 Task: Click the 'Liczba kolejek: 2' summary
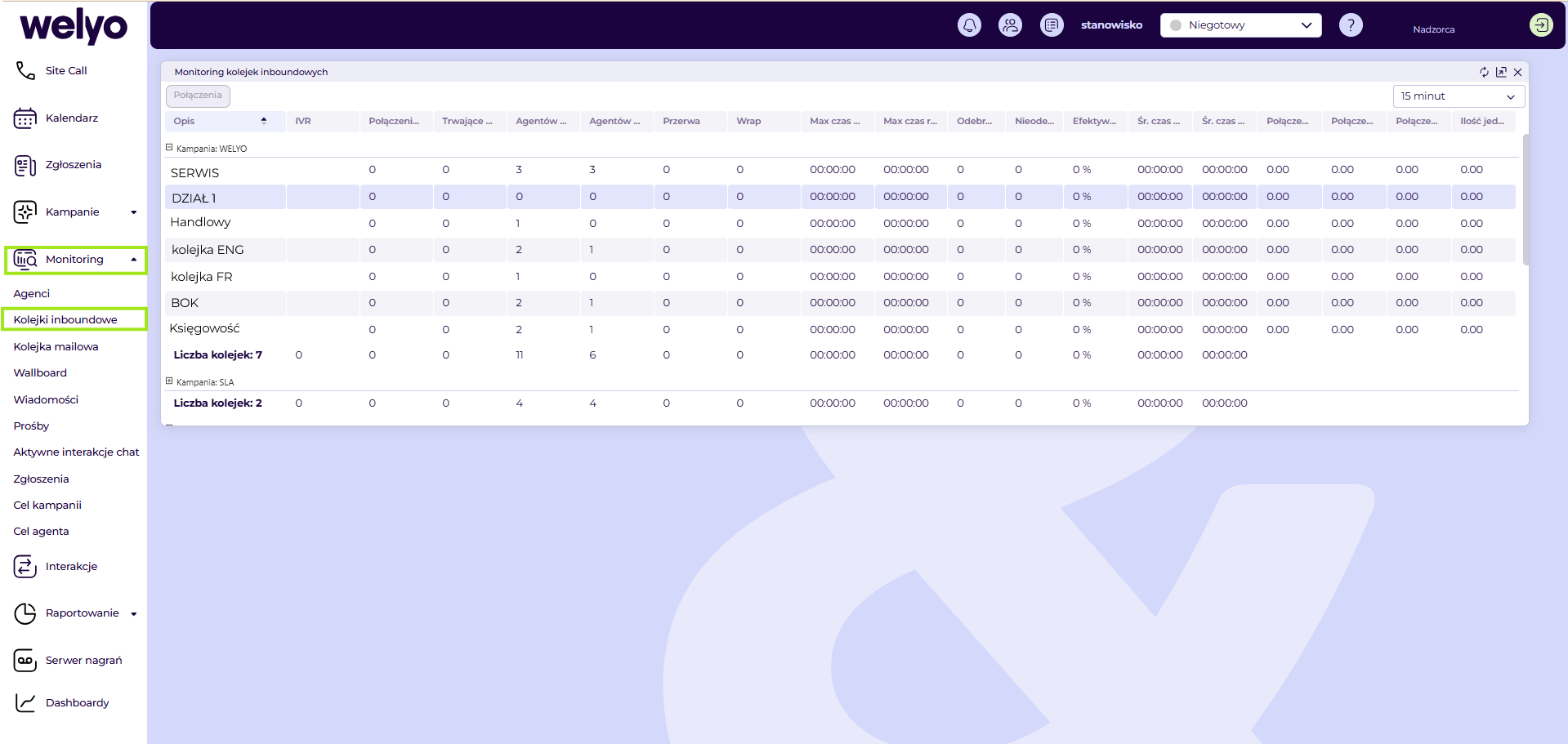click(218, 403)
